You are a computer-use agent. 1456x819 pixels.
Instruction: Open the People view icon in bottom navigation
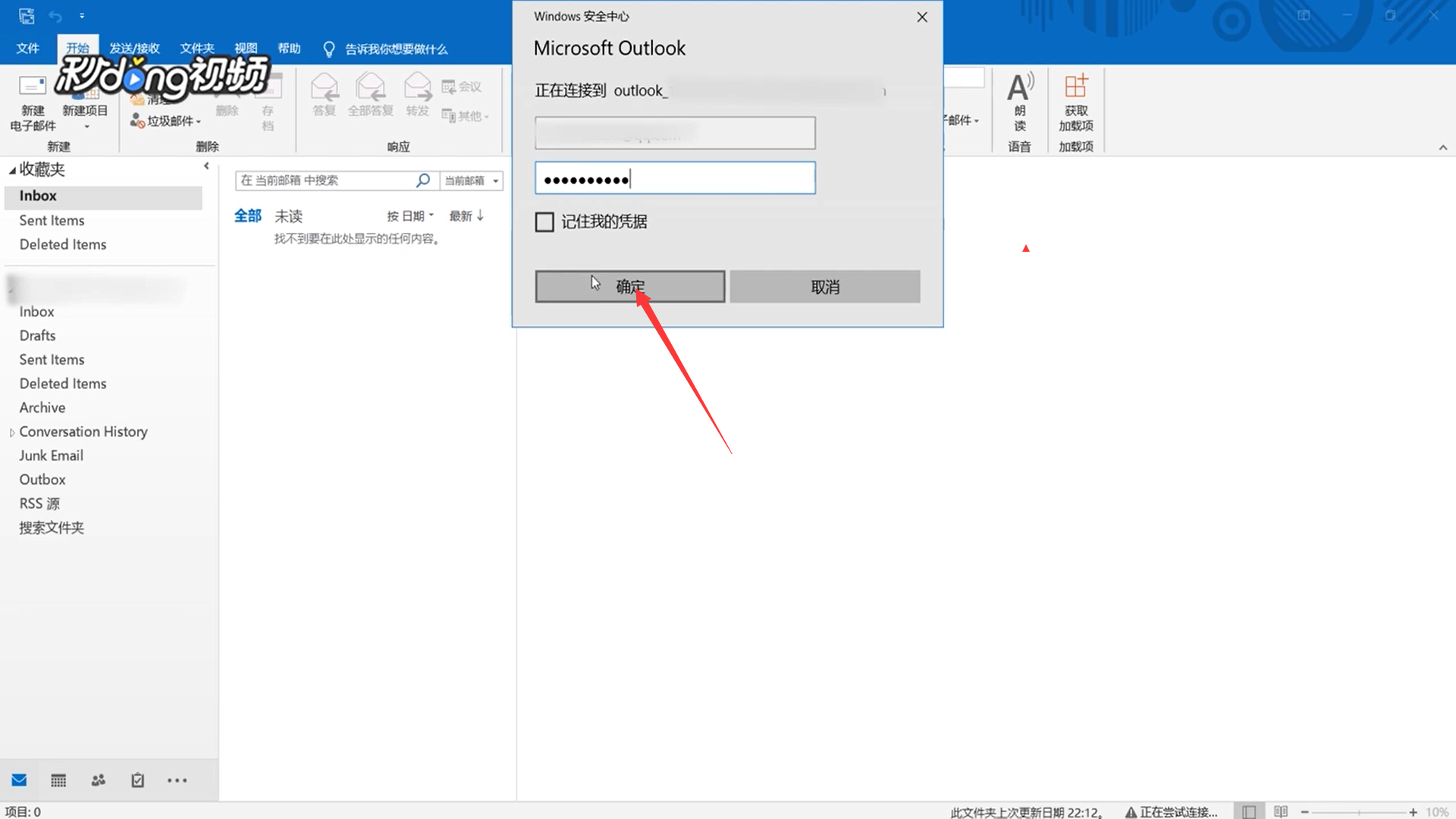point(99,780)
